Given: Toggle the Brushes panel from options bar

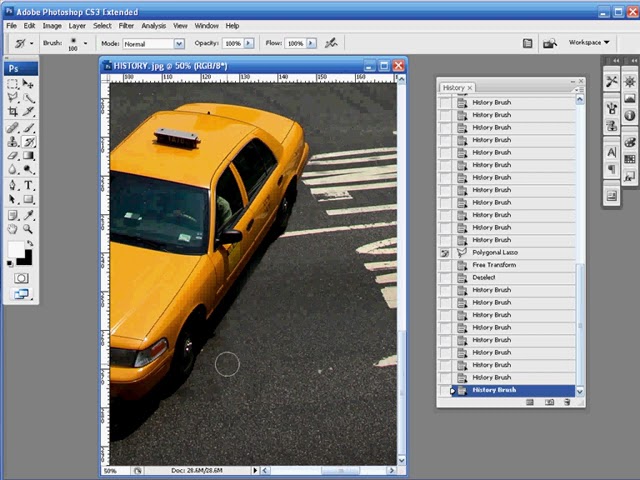Looking at the screenshot, I should pyautogui.click(x=527, y=43).
